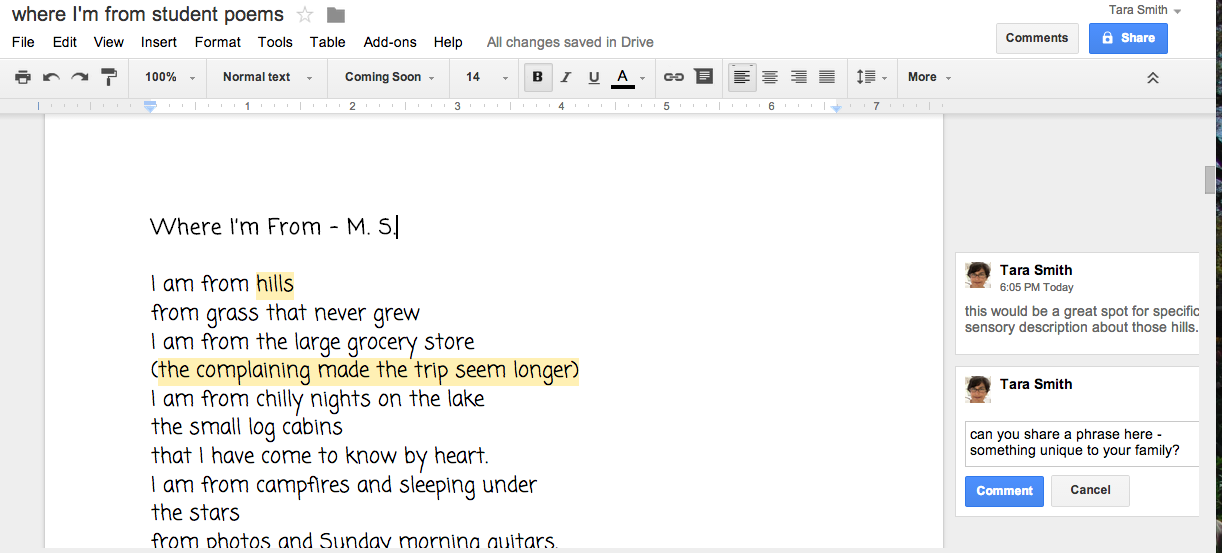Open the move-to-folder icon beside title
Viewport: 1222px width, 553px height.
(335, 15)
